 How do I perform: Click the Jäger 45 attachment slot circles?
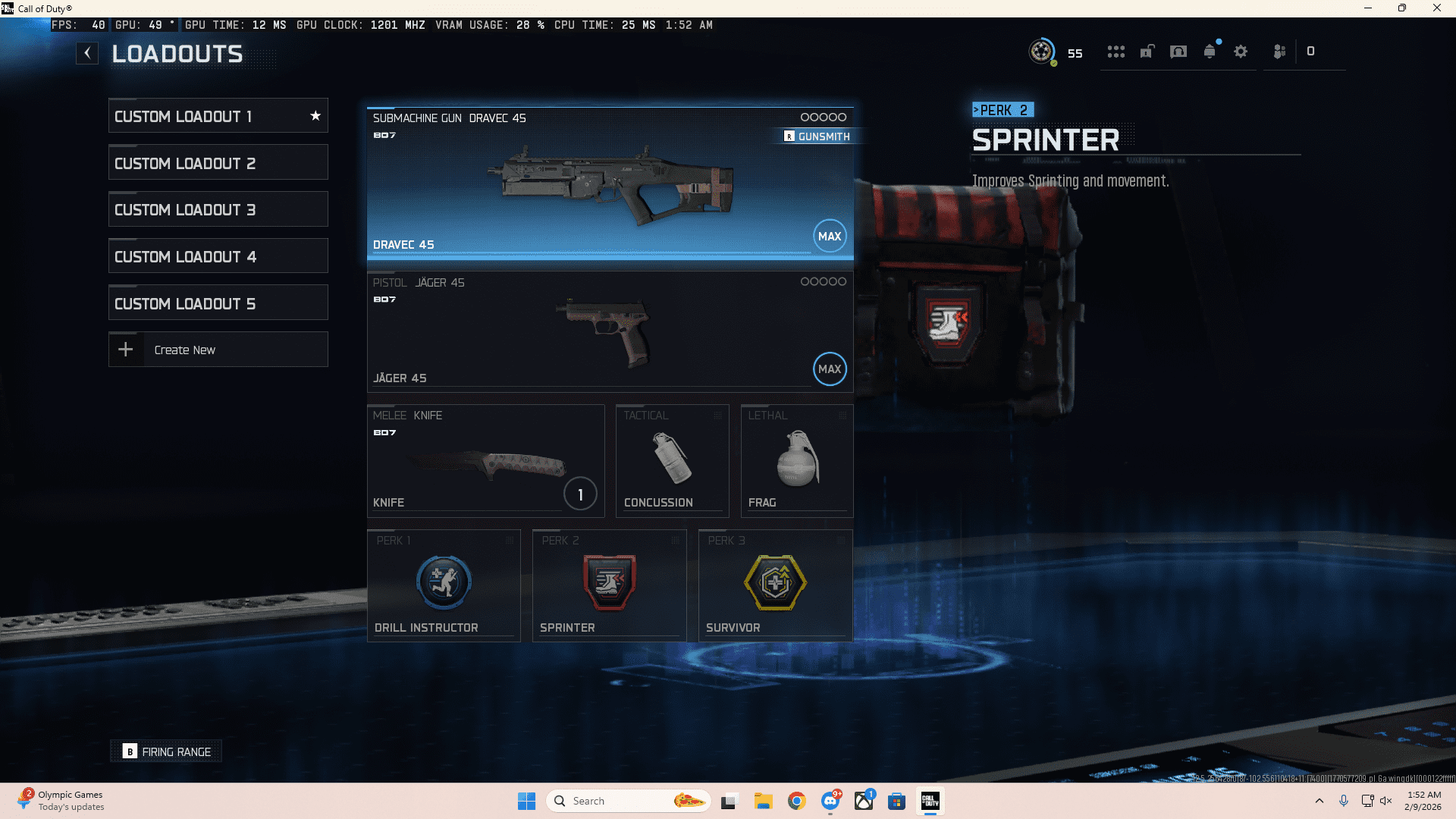click(x=824, y=281)
